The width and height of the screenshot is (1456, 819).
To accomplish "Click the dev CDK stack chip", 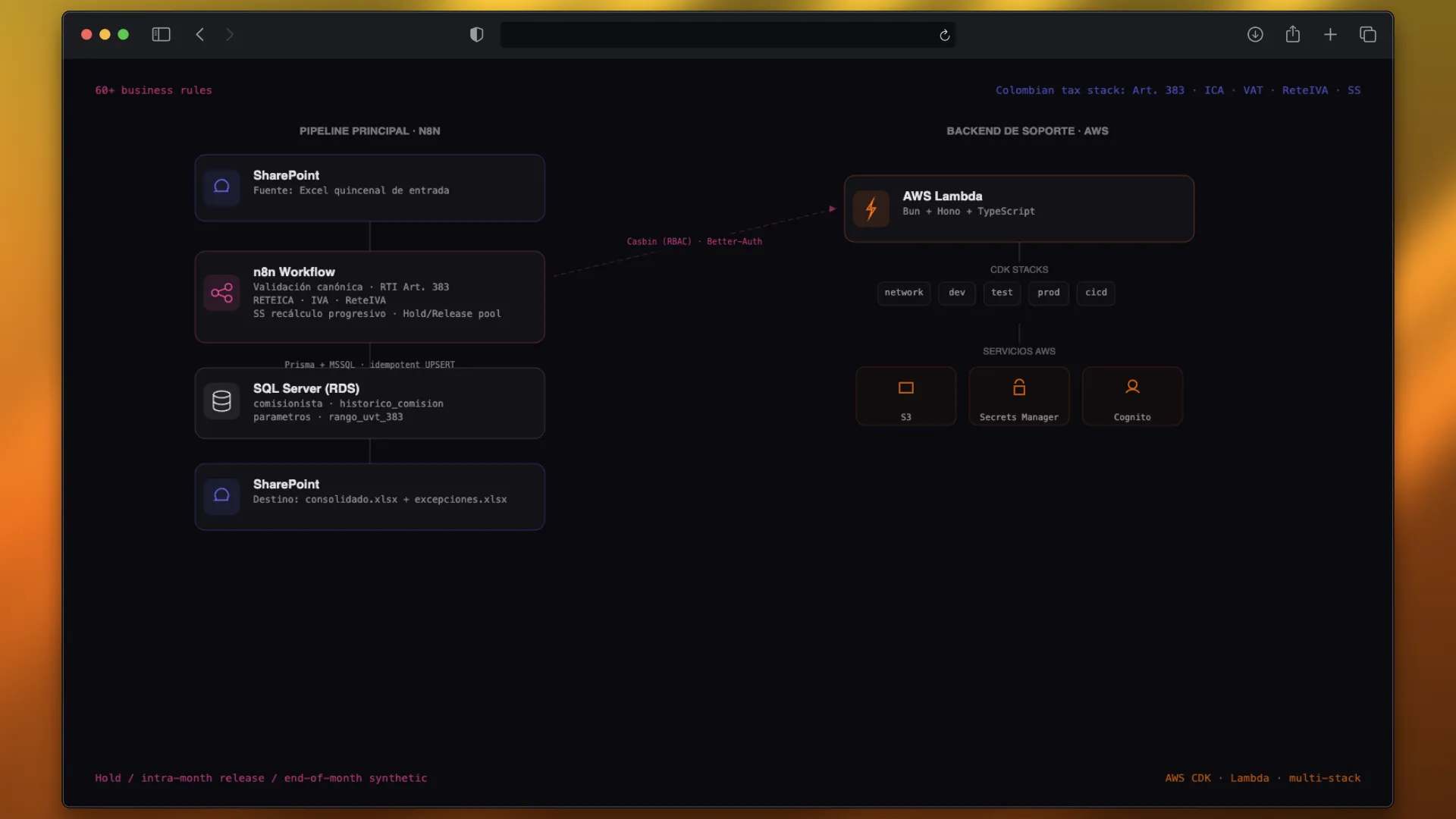I will click(x=957, y=293).
